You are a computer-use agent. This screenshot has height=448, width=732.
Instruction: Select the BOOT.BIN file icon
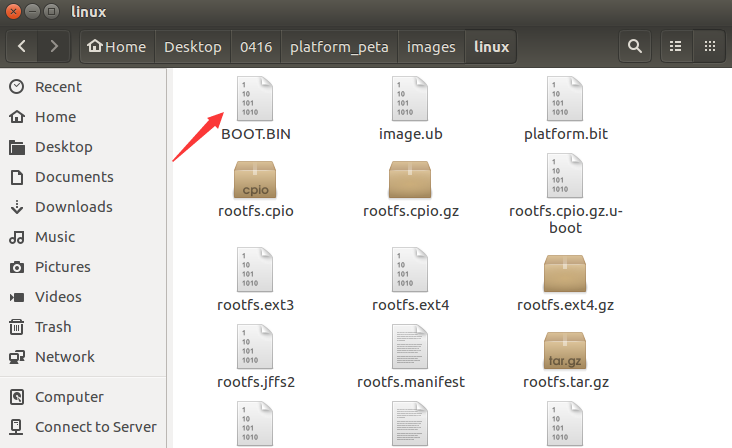(255, 98)
